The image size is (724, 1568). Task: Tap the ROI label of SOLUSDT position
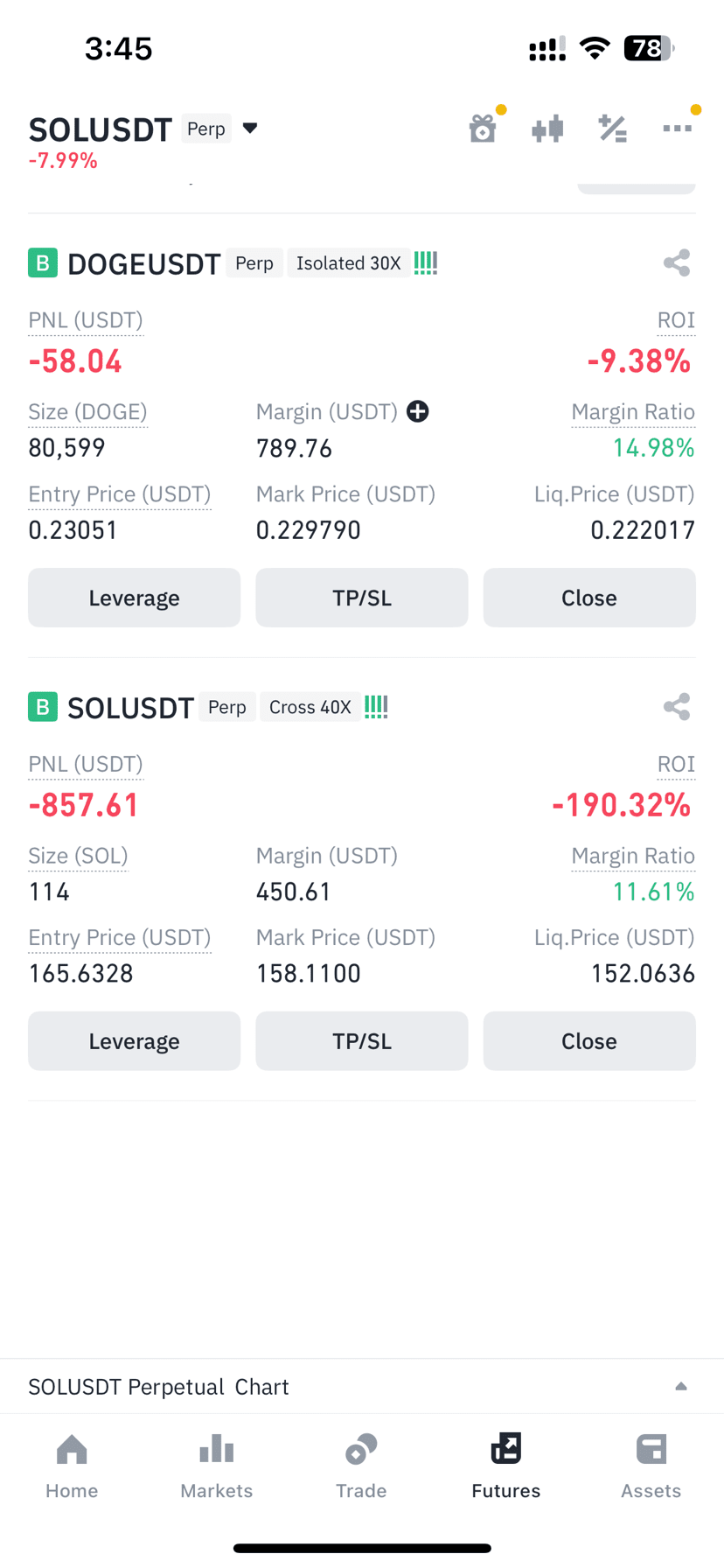pyautogui.click(x=676, y=764)
